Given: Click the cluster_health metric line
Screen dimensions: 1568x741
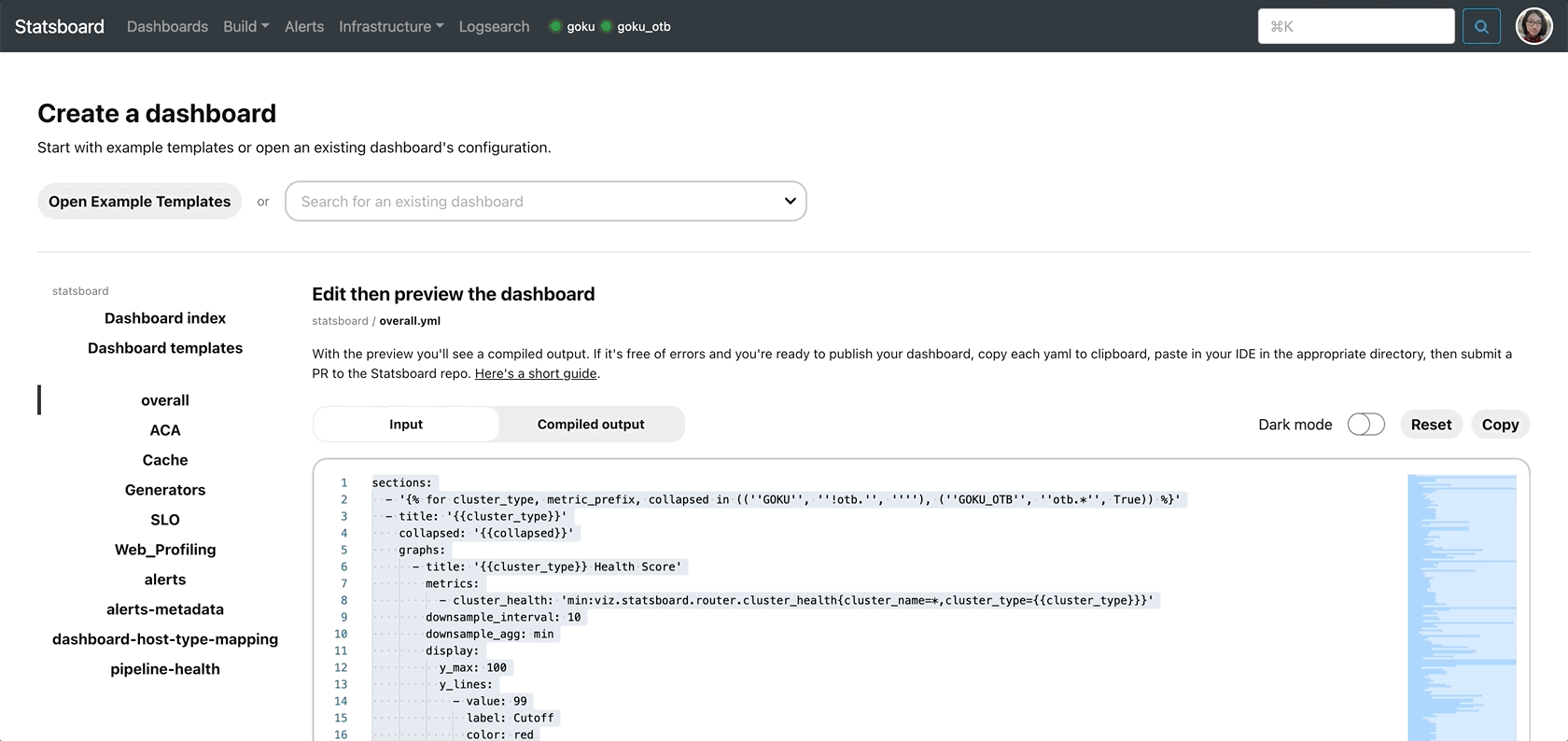Looking at the screenshot, I should click(x=796, y=600).
